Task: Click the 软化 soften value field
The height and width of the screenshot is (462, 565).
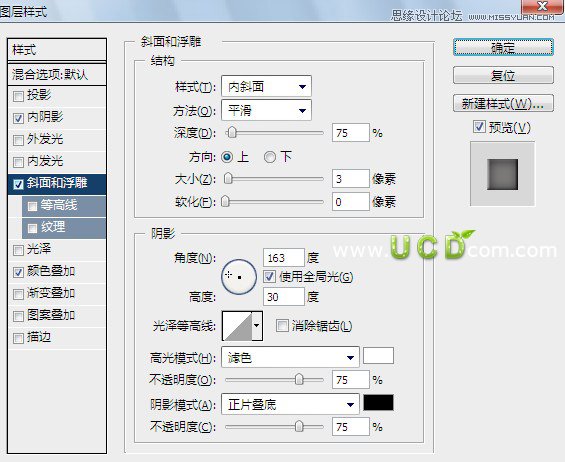Action: point(351,201)
